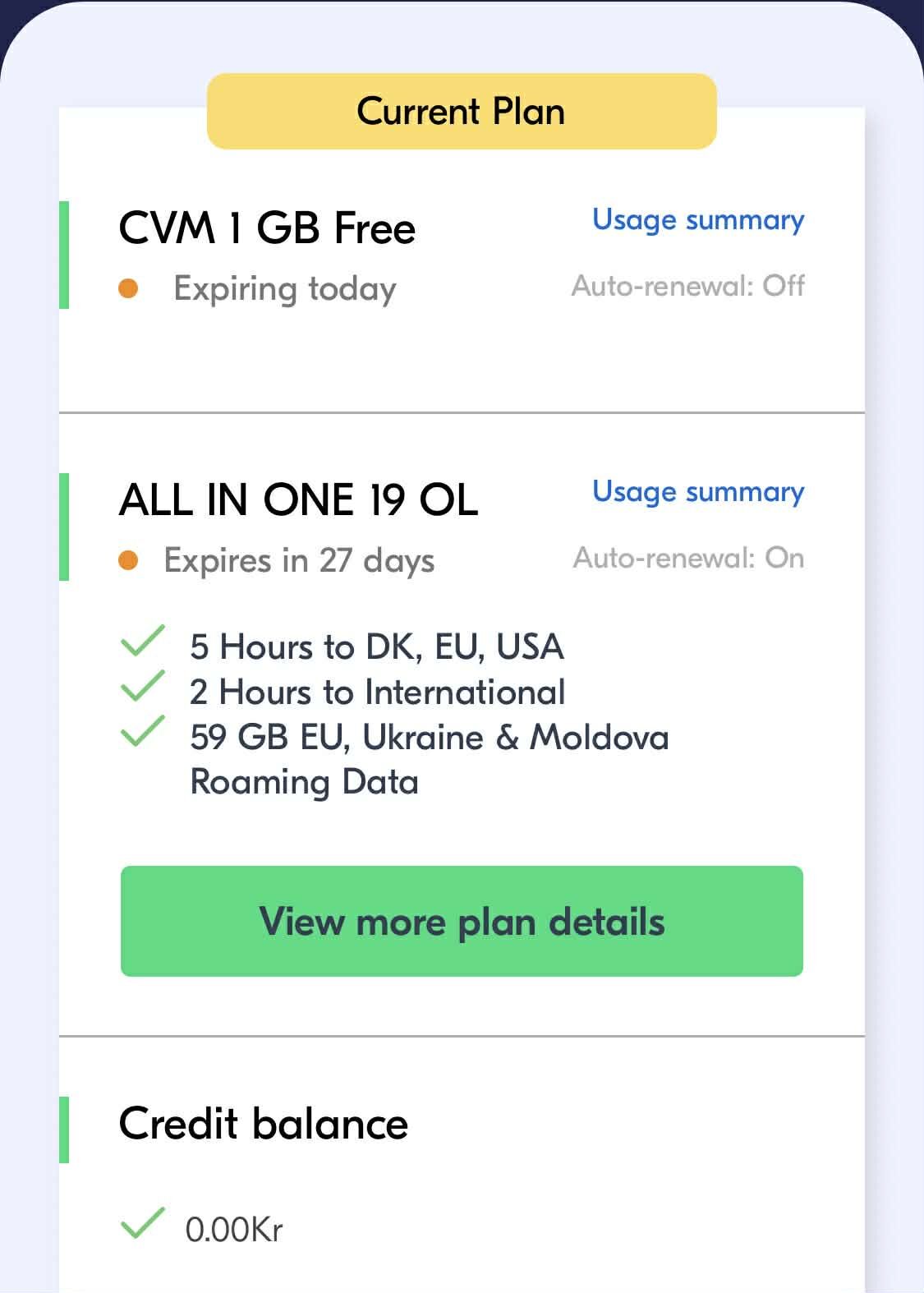Select the ALL IN ONE 19 OL plan title
The height and width of the screenshot is (1293, 924).
298,499
